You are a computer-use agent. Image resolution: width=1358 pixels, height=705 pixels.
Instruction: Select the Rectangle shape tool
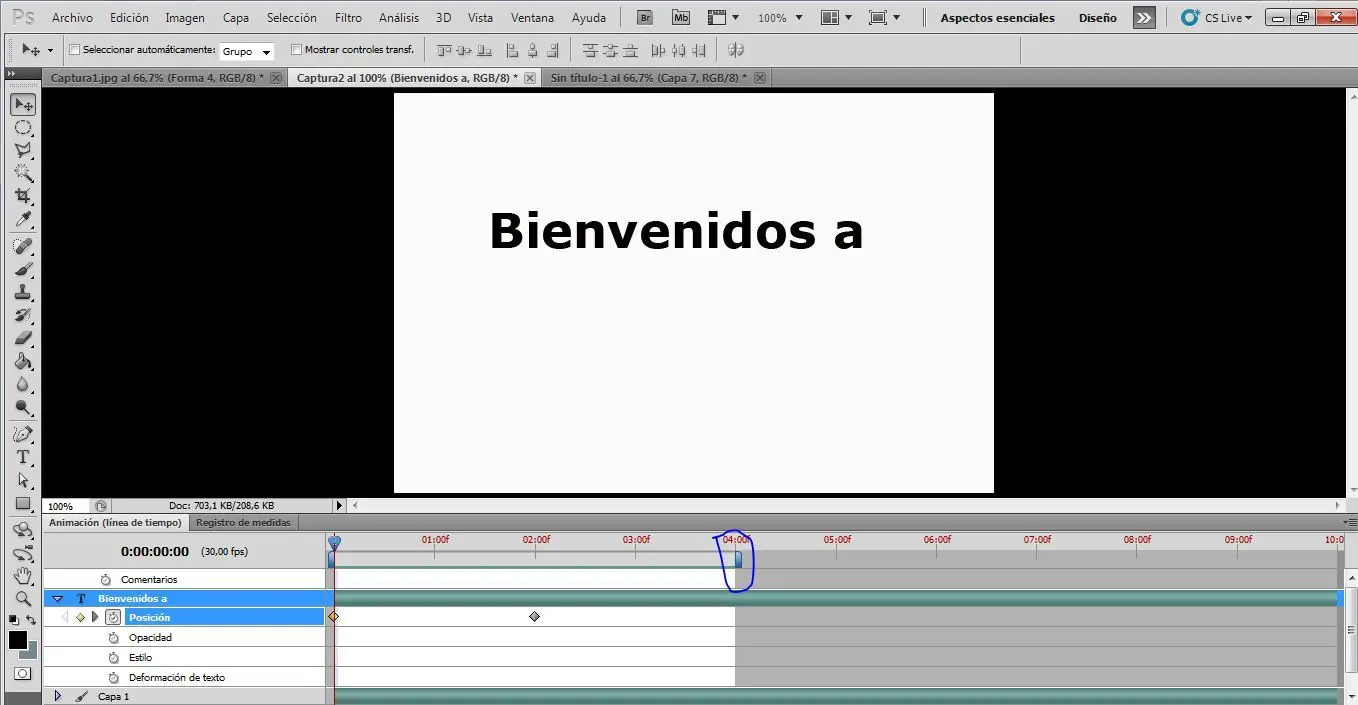pyautogui.click(x=23, y=504)
